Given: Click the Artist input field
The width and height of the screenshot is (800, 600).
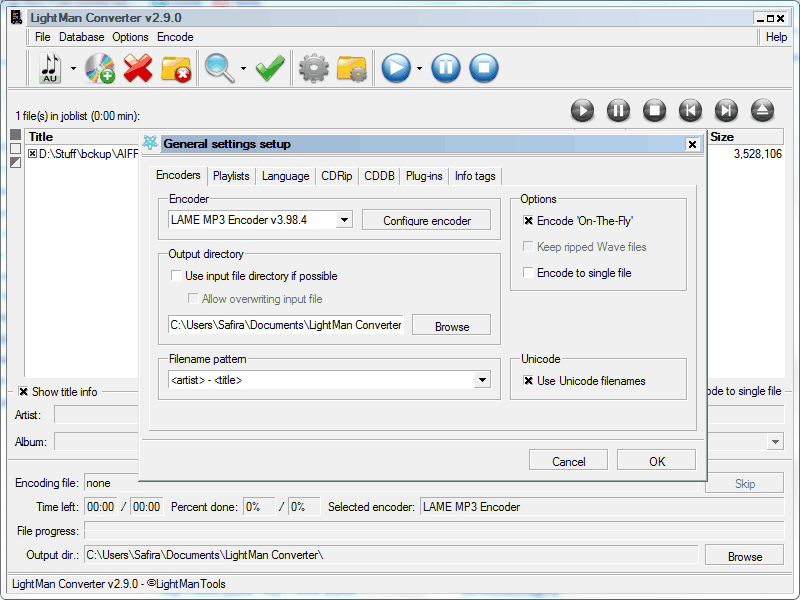Looking at the screenshot, I should [x=96, y=415].
